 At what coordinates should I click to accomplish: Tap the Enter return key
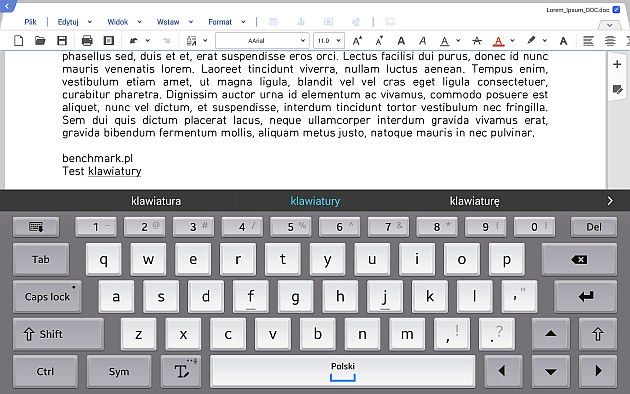[585, 297]
